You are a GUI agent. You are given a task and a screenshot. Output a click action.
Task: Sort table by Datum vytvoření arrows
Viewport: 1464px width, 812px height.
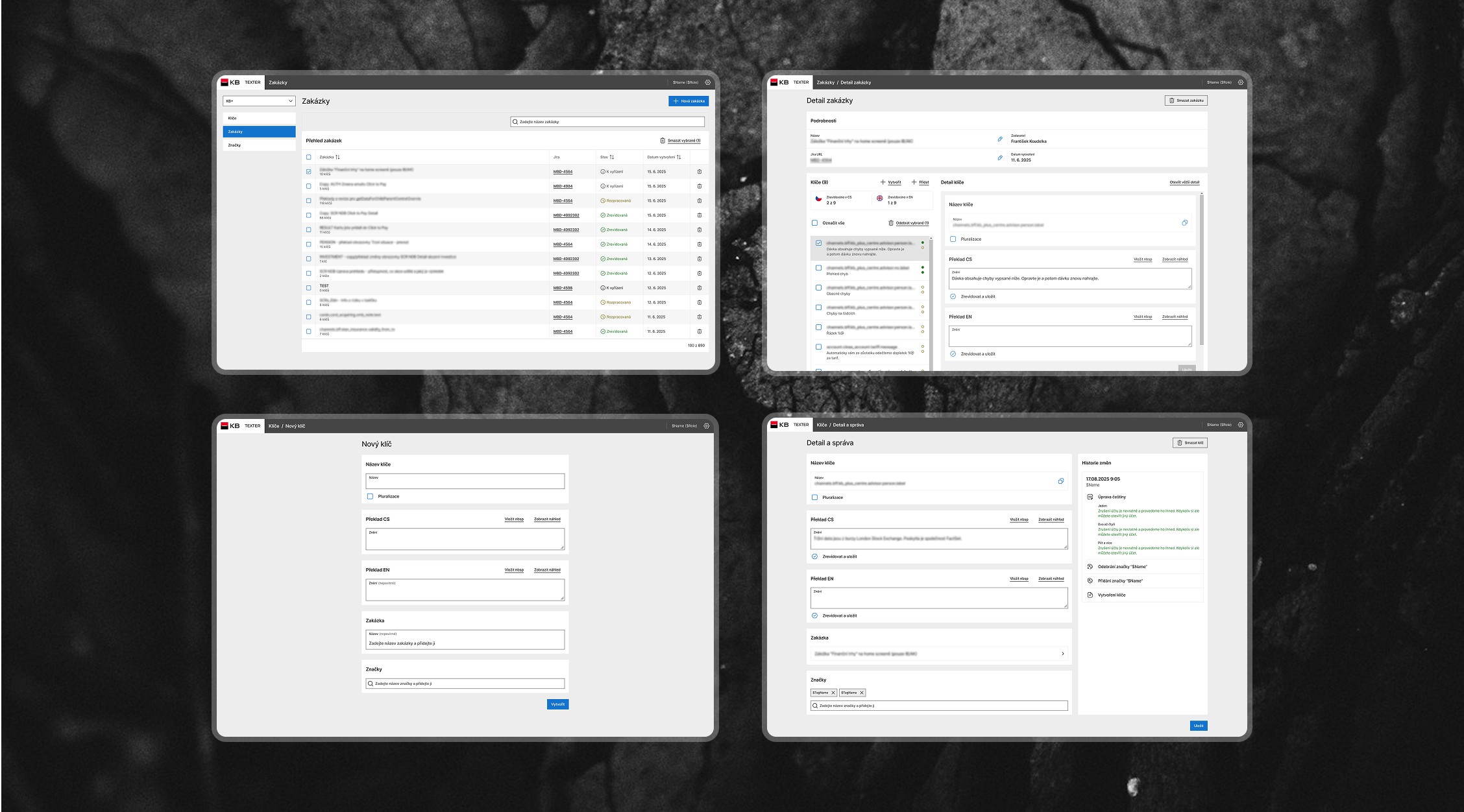coord(679,157)
